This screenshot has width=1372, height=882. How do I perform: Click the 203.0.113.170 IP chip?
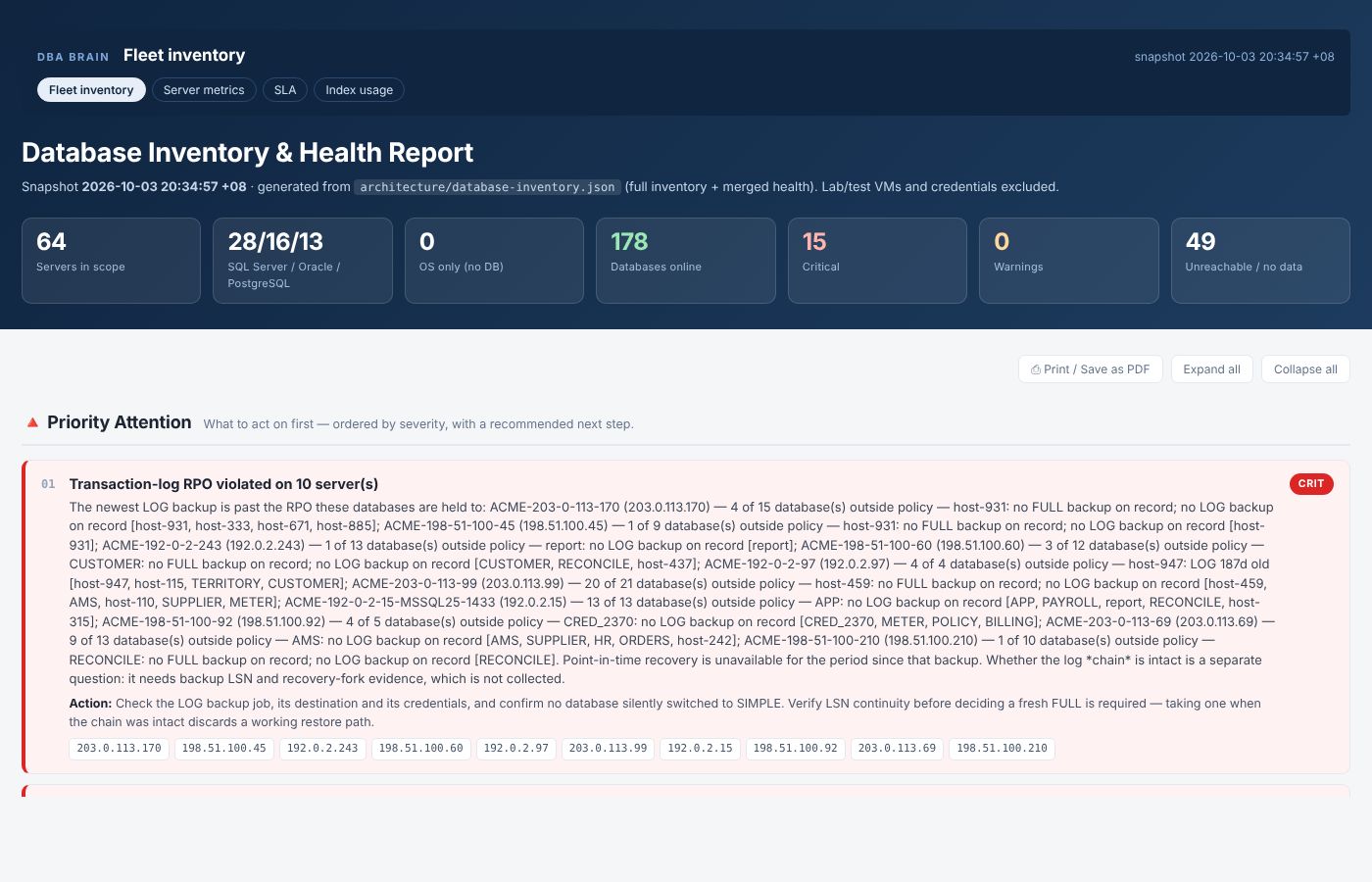pyautogui.click(x=120, y=749)
